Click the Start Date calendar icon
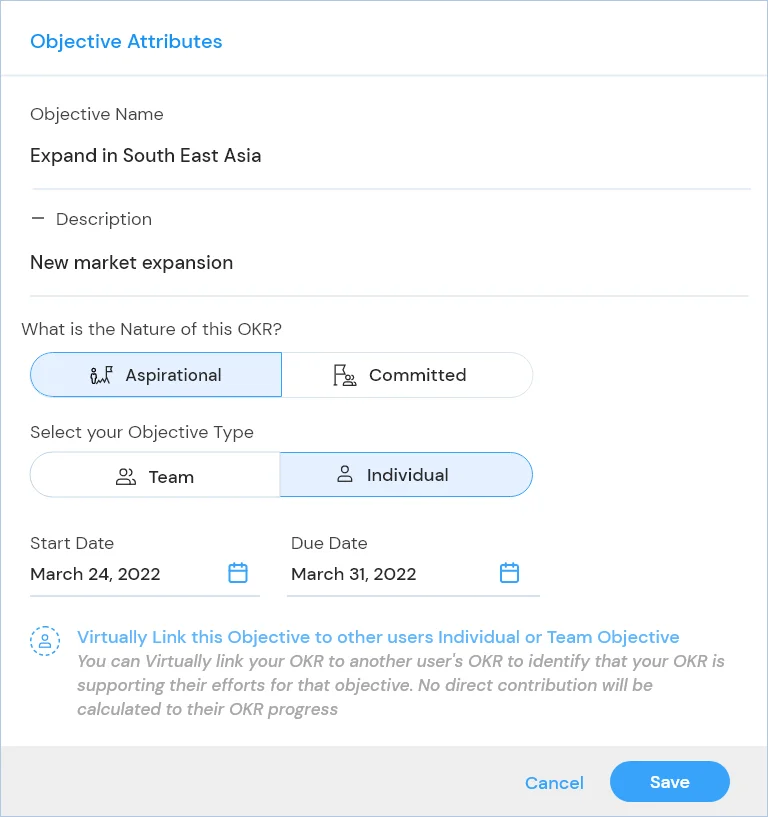This screenshot has width=768, height=817. [x=238, y=573]
